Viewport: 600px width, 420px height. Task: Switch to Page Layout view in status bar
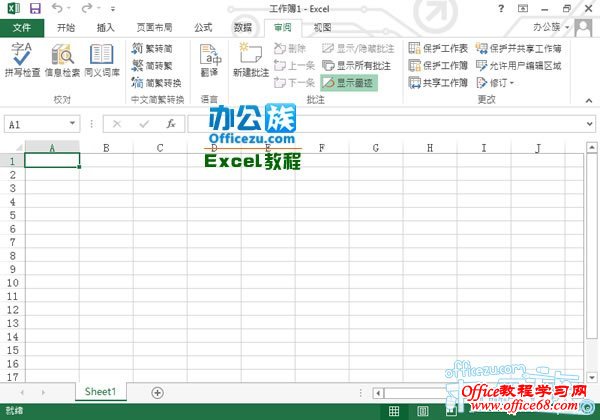click(422, 411)
